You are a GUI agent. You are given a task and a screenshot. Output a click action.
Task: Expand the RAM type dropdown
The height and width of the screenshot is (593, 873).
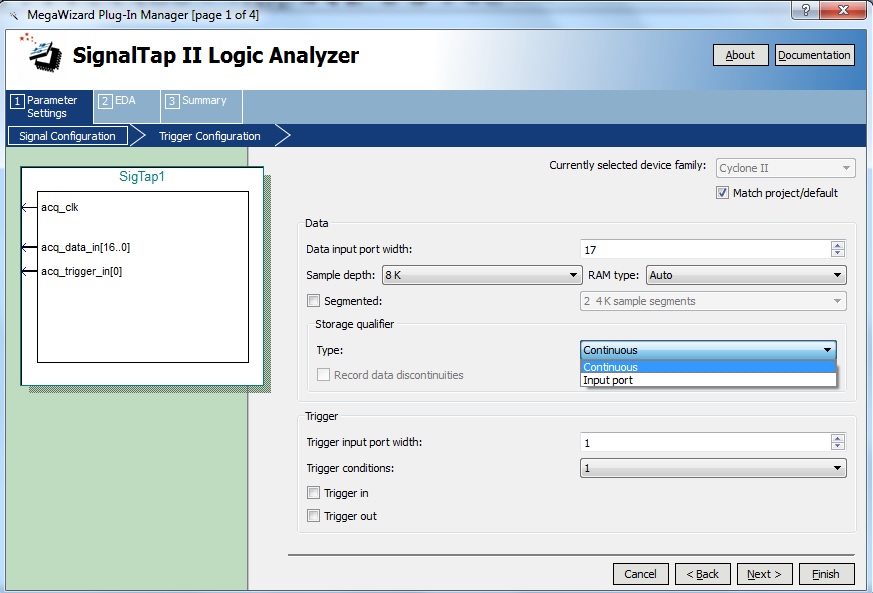click(746, 275)
